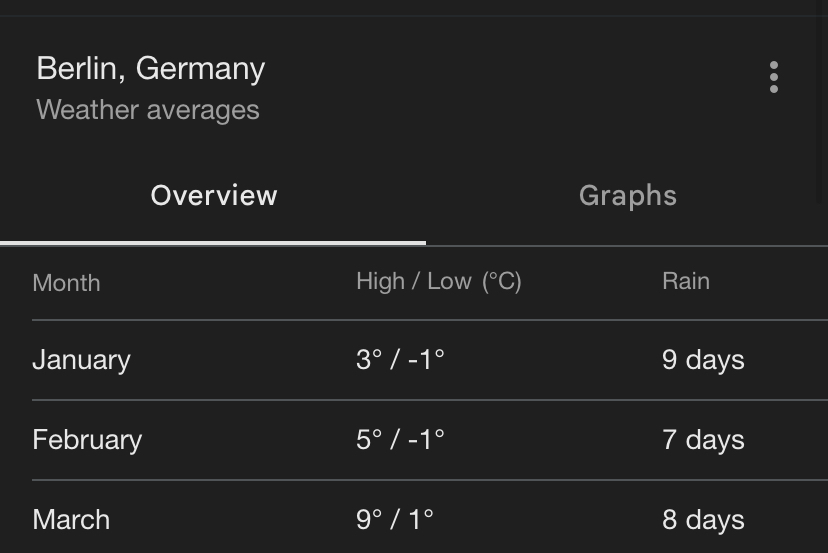Viewport: 828px width, 553px height.
Task: Click the white underline beneath Overview
Action: pyautogui.click(x=213, y=242)
